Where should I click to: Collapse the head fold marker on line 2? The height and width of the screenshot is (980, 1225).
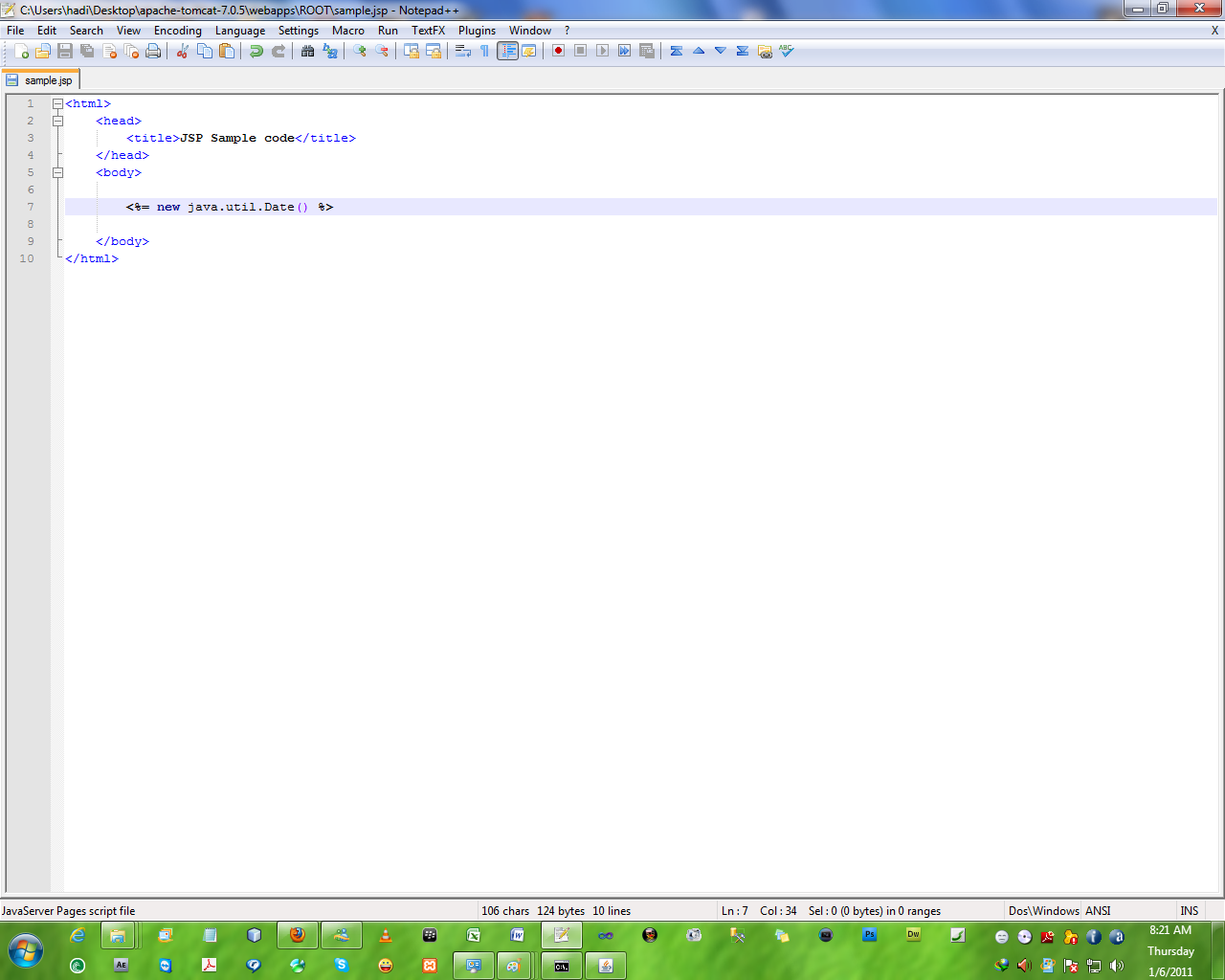tap(57, 121)
